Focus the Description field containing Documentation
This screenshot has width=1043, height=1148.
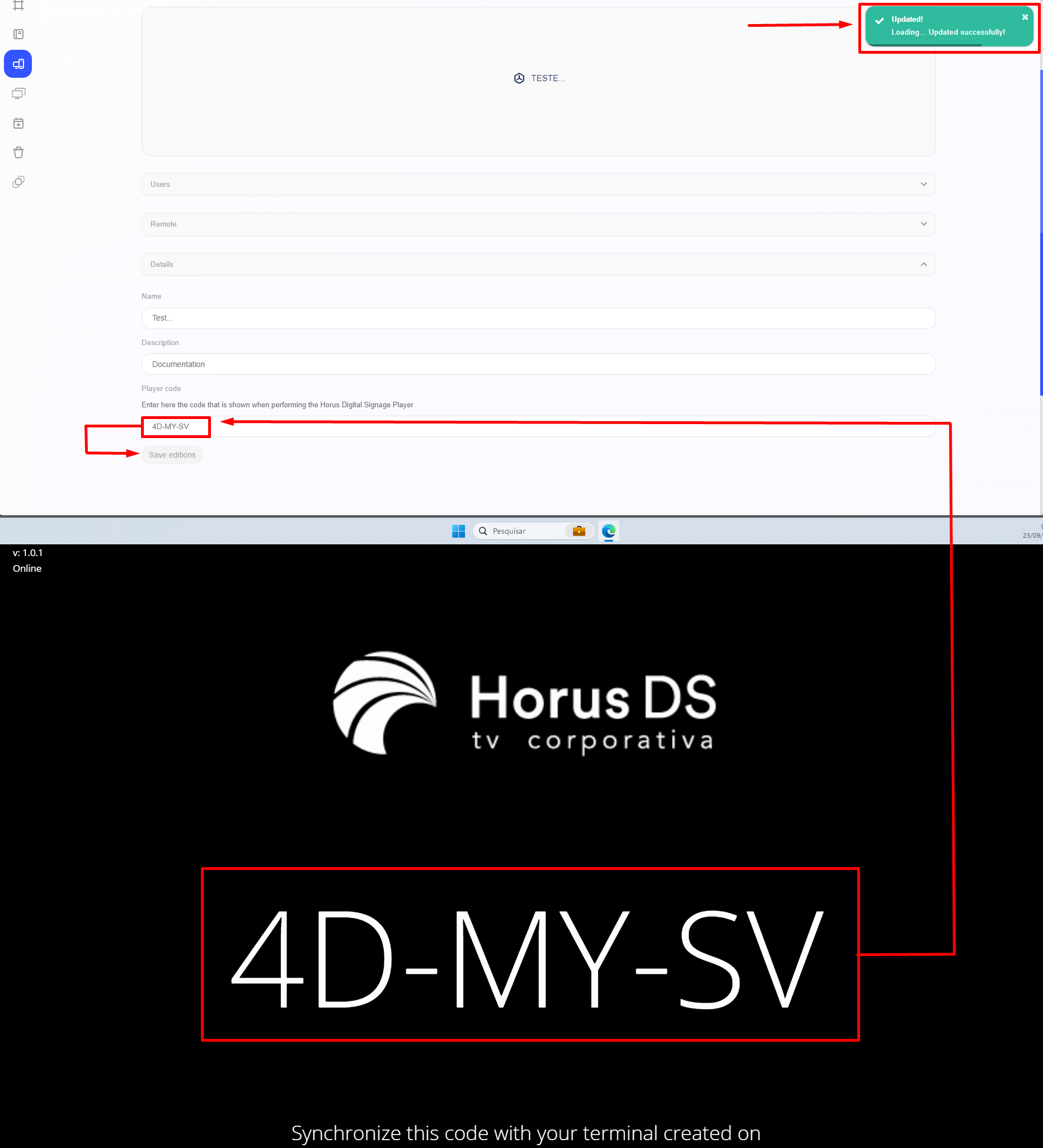point(538,364)
